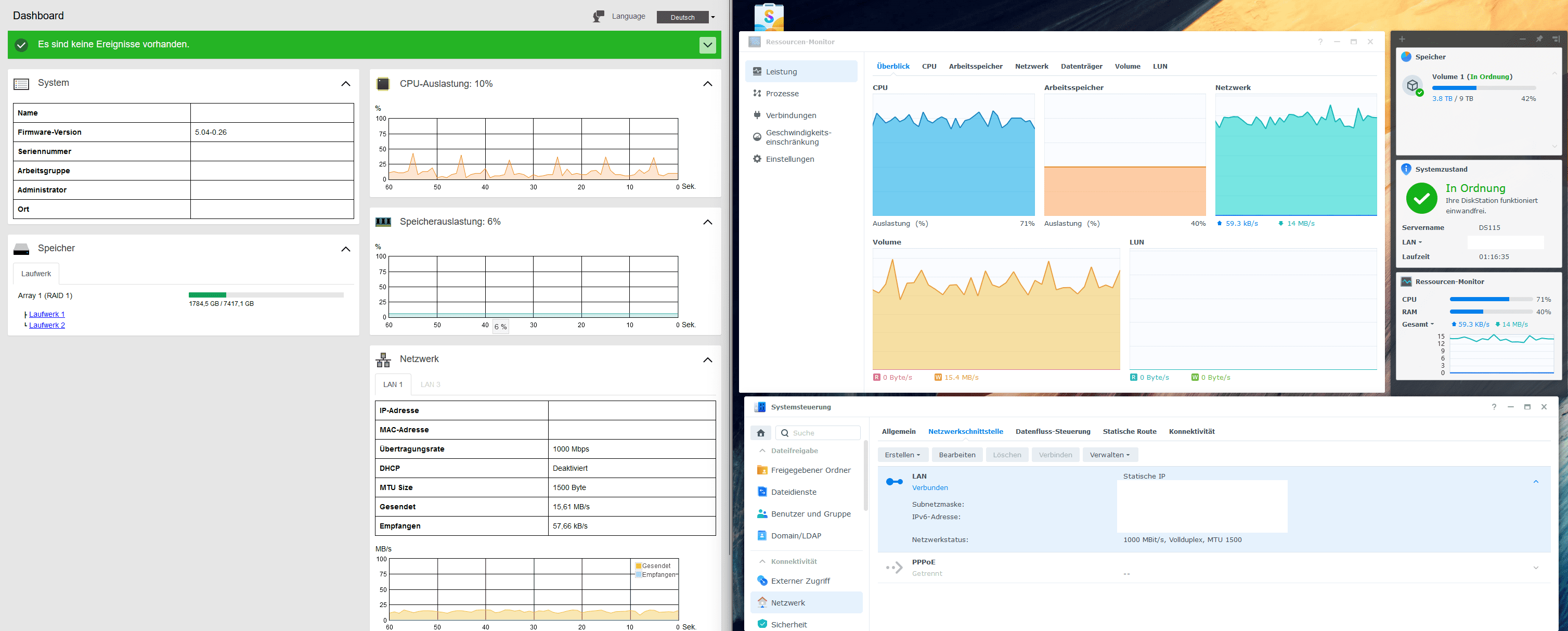Click the Volume 1 usage bar in widget

point(1483,88)
